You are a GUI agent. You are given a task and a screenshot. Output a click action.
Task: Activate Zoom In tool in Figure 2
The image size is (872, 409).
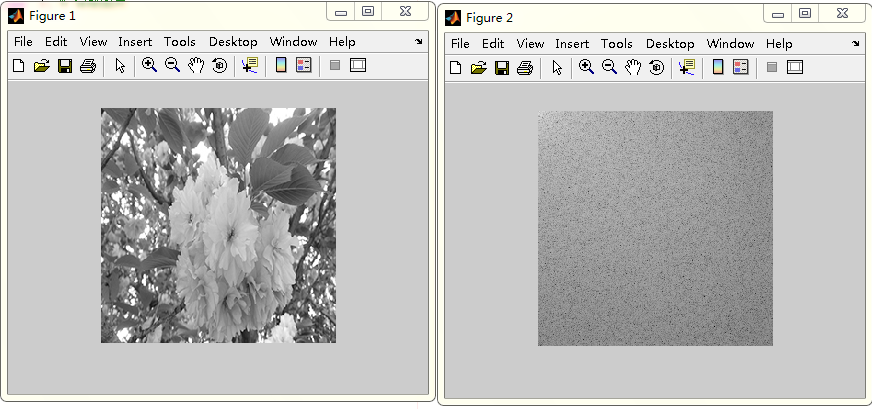tap(586, 67)
